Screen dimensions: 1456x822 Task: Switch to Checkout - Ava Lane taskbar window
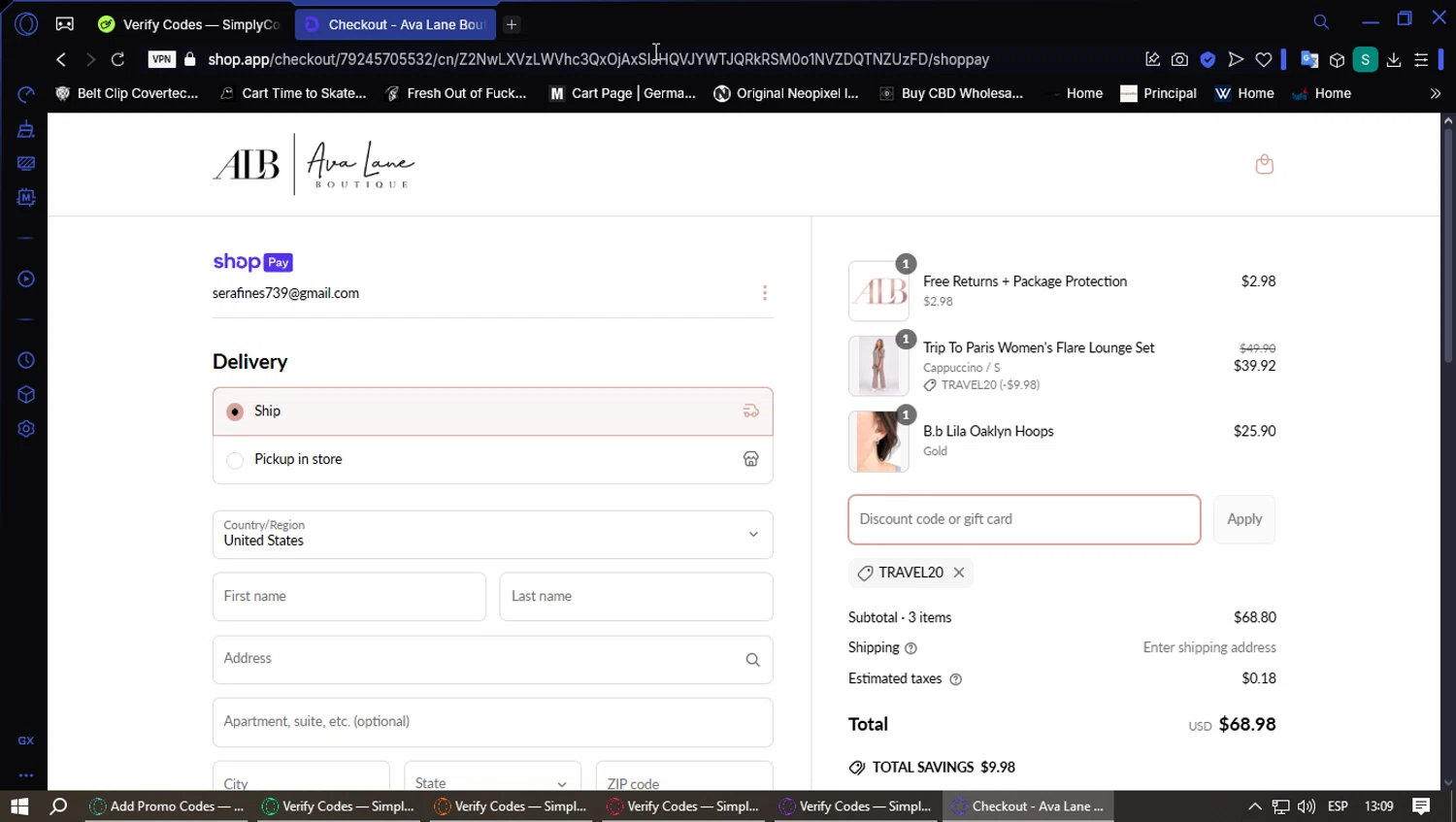pos(1027,806)
